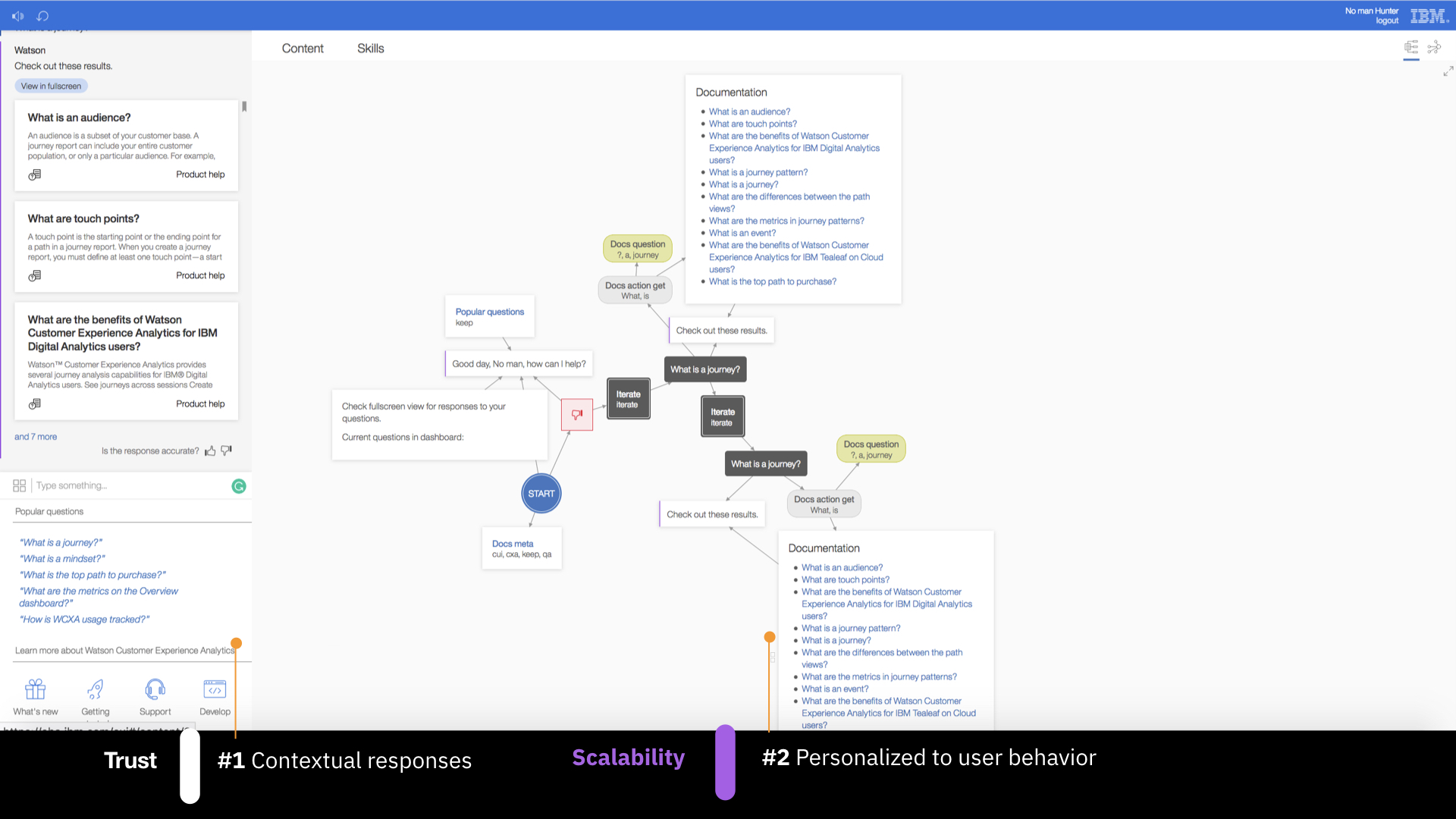Open the Develop code window icon
This screenshot has width=1456, height=819.
[x=215, y=689]
